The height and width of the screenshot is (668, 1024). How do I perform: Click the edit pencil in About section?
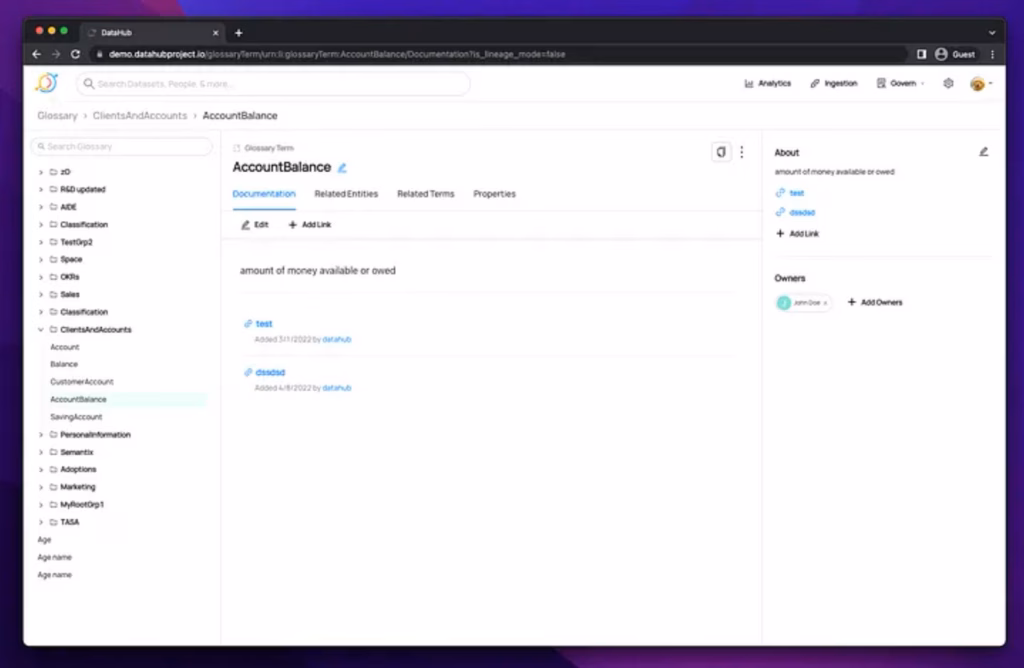[x=983, y=152]
